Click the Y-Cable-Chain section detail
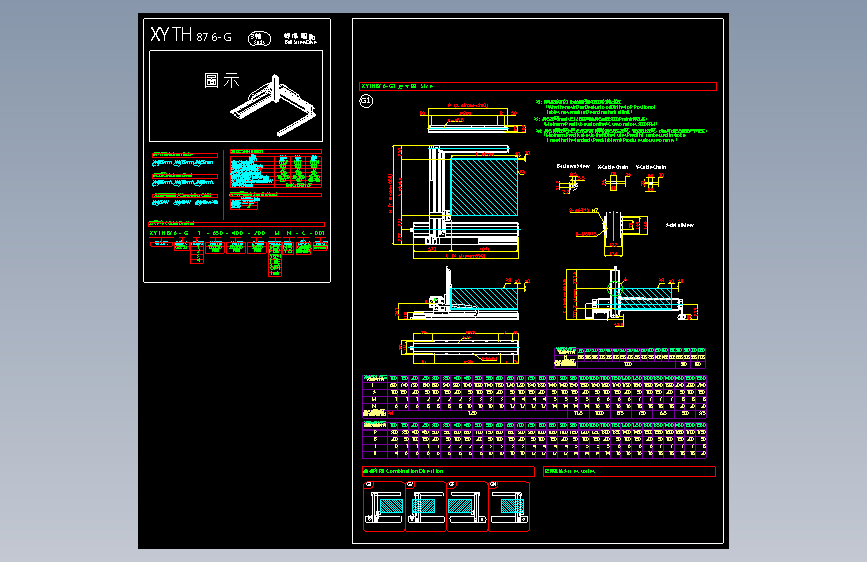 (x=651, y=178)
